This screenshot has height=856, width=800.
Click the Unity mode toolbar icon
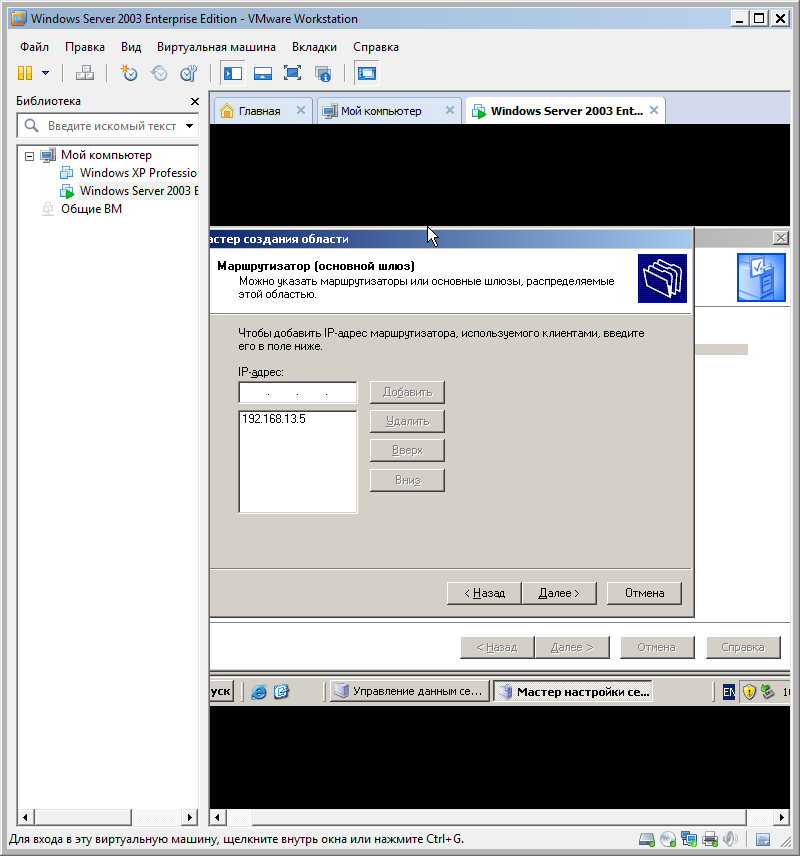[323, 73]
